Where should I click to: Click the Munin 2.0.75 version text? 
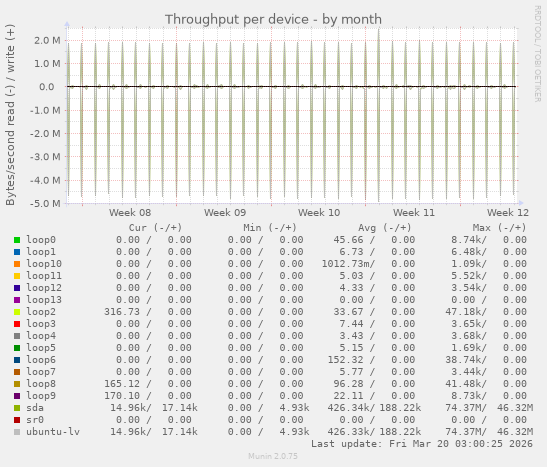(273, 456)
